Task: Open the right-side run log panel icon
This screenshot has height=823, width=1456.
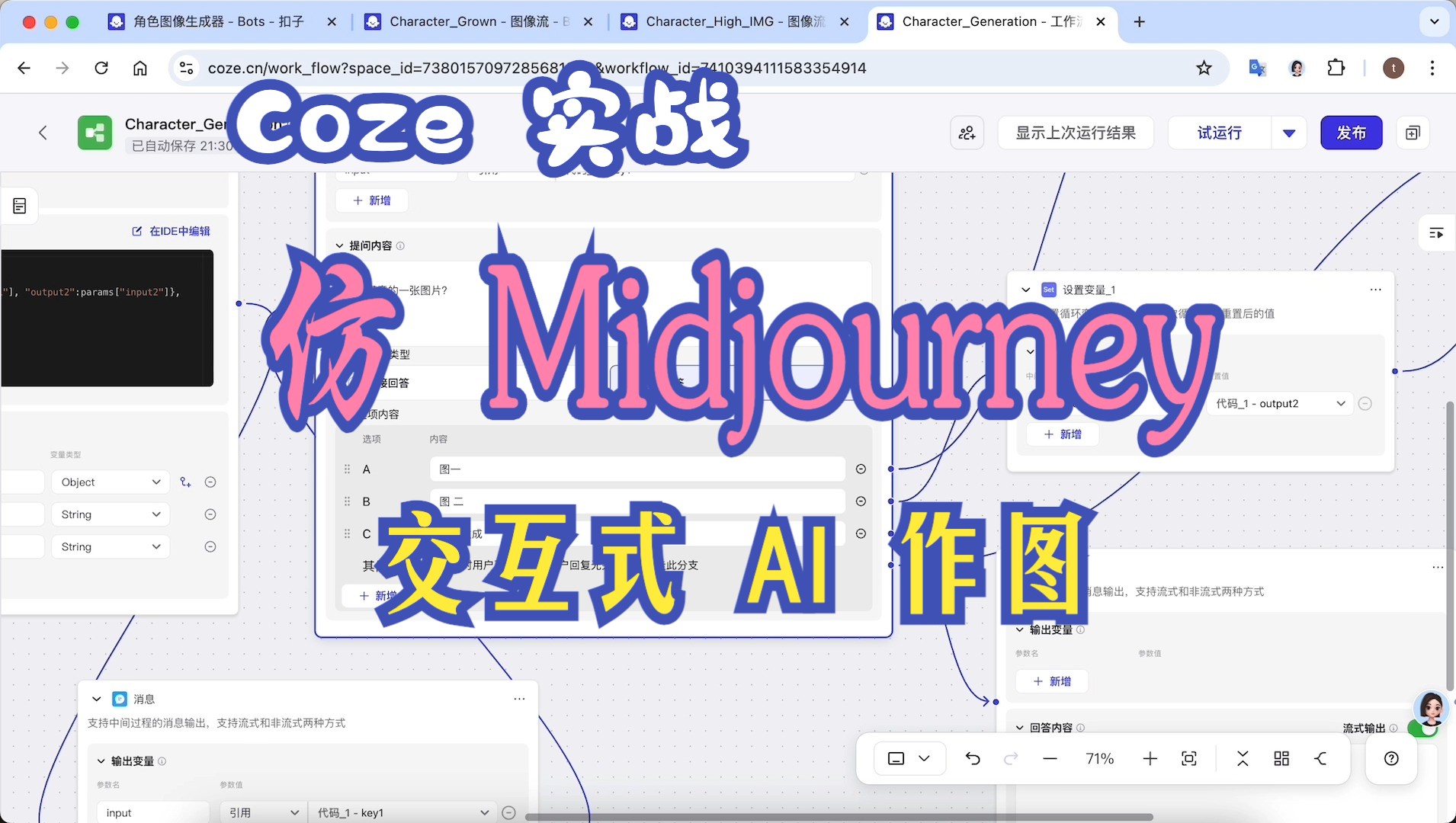Action: (1436, 233)
